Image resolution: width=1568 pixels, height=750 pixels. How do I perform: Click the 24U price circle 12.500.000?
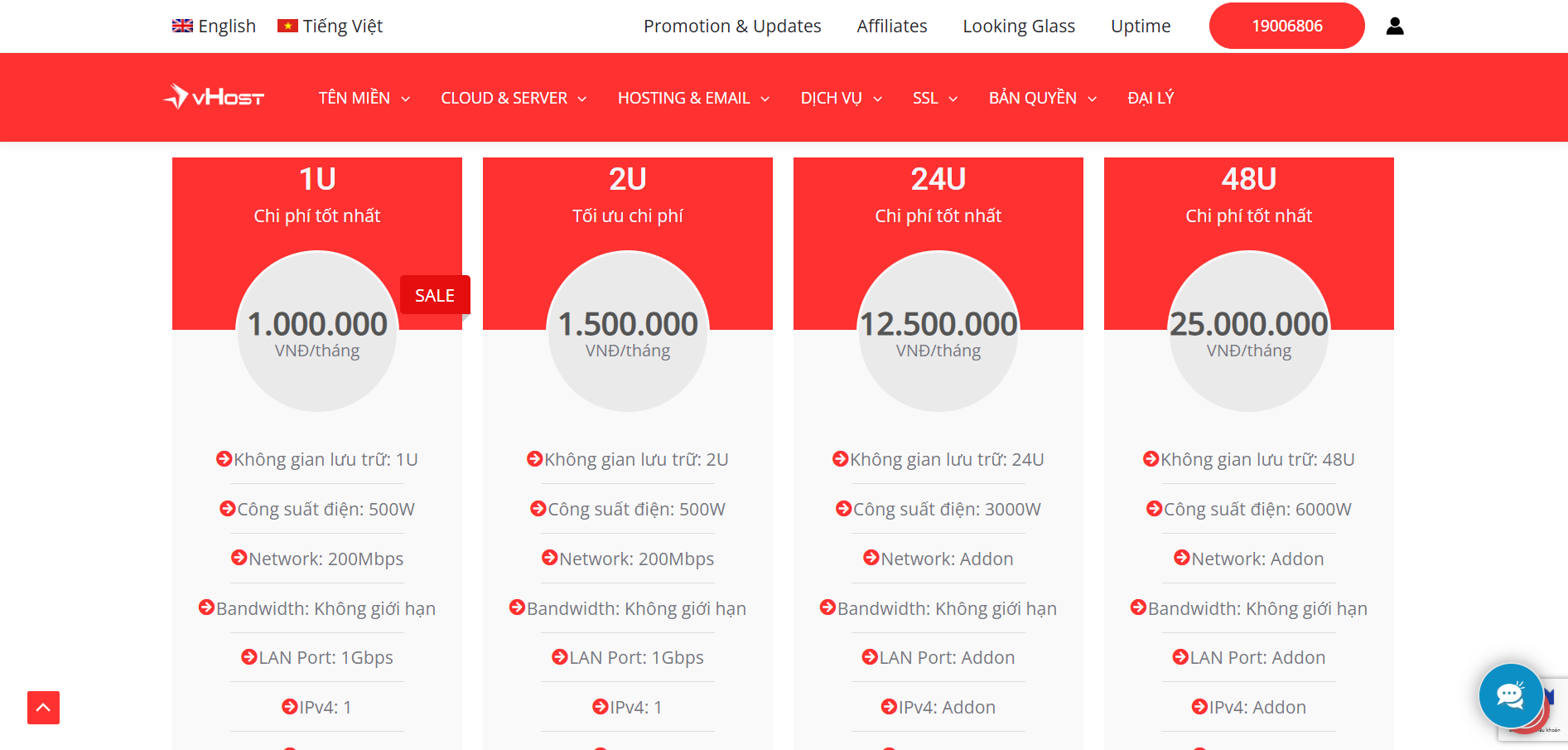(x=938, y=331)
